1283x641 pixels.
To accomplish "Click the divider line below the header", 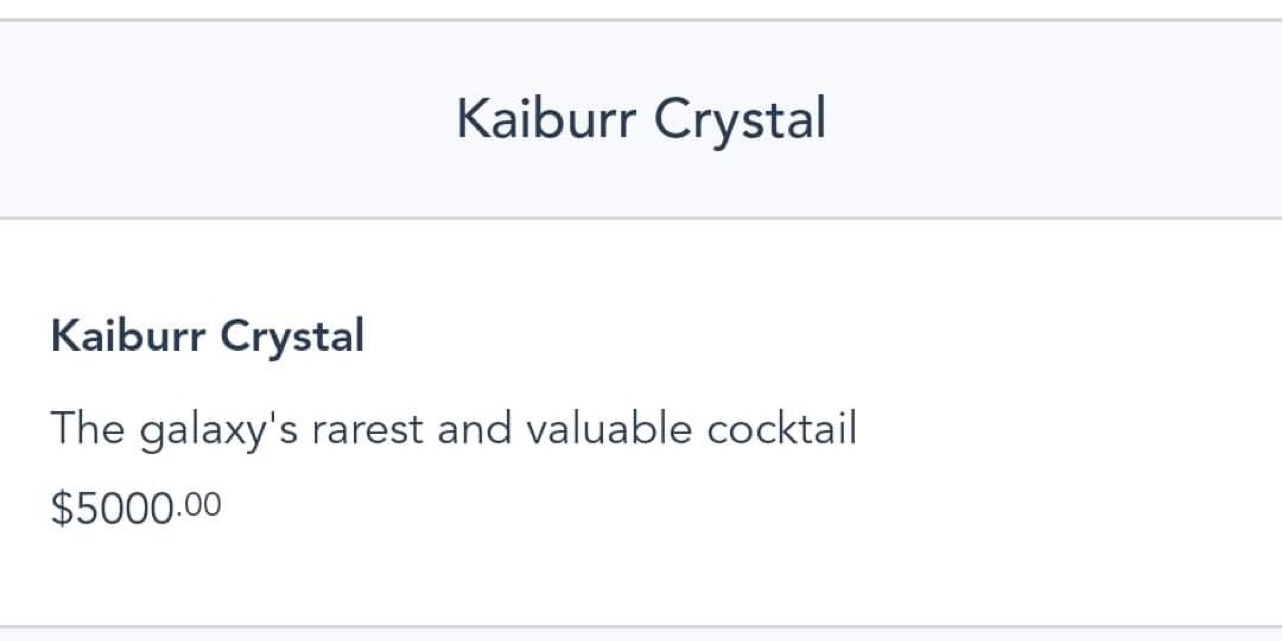I will point(641,217).
